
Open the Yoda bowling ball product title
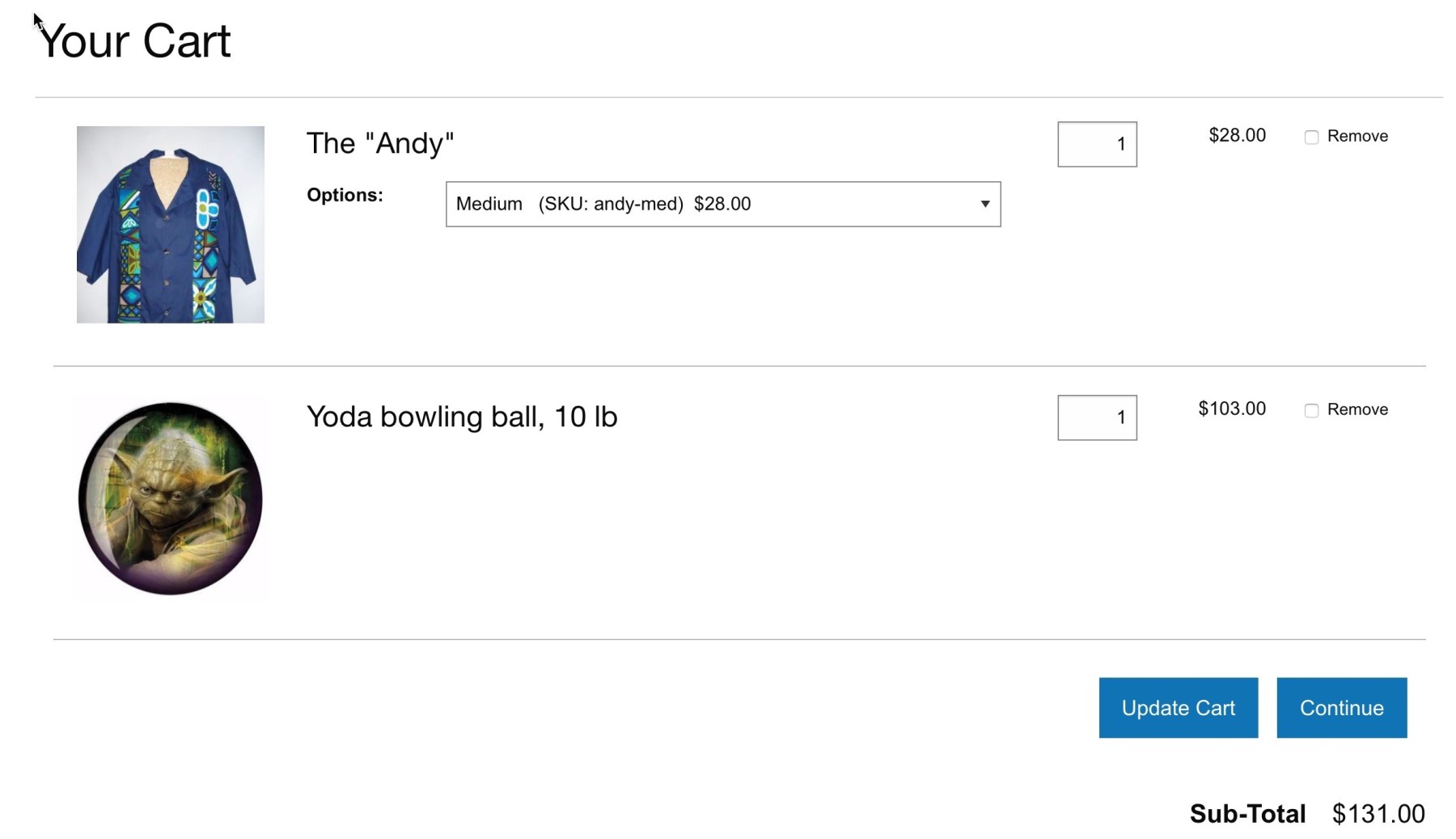tap(462, 417)
